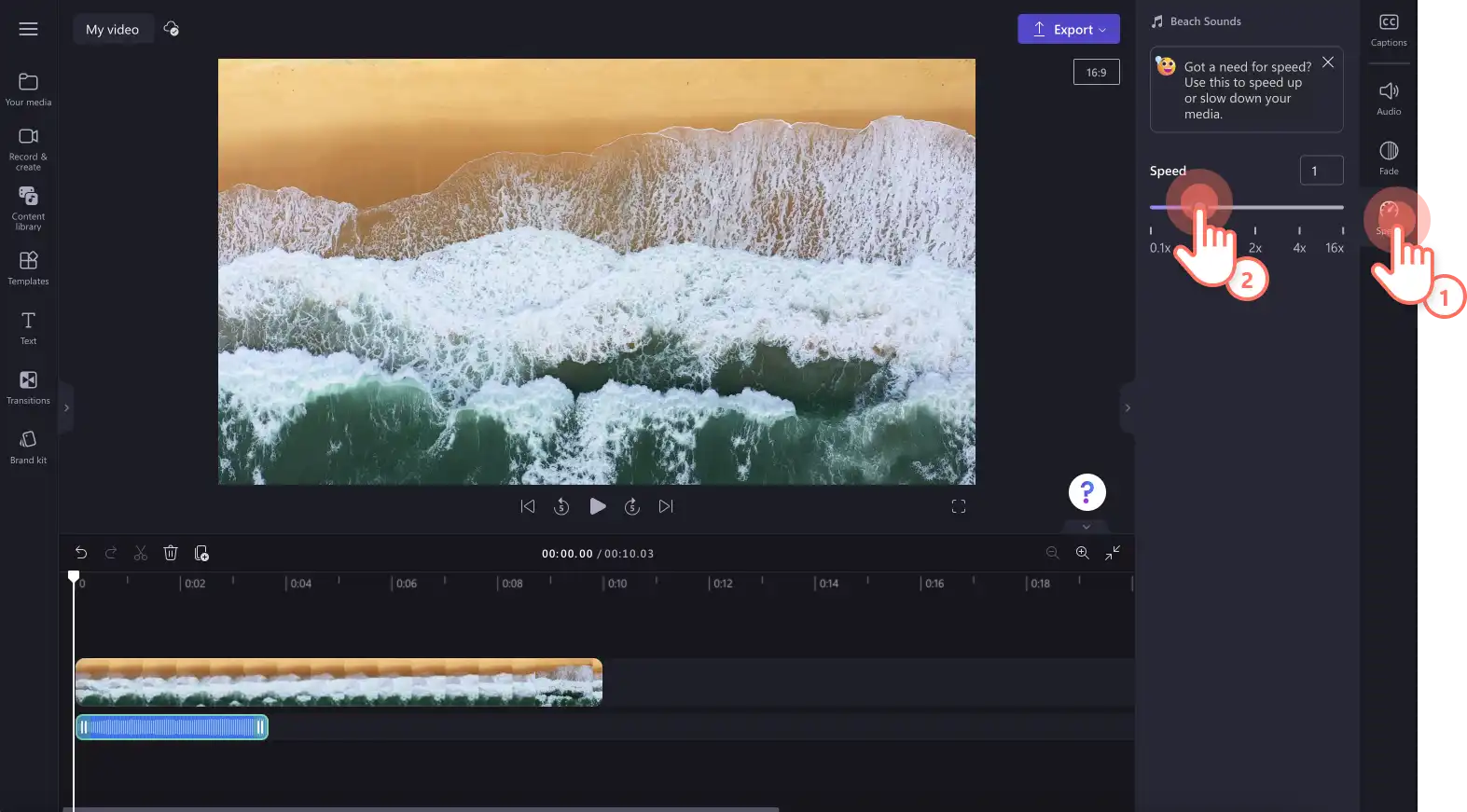The height and width of the screenshot is (812, 1467).
Task: Open Record & create panel
Action: click(x=28, y=149)
